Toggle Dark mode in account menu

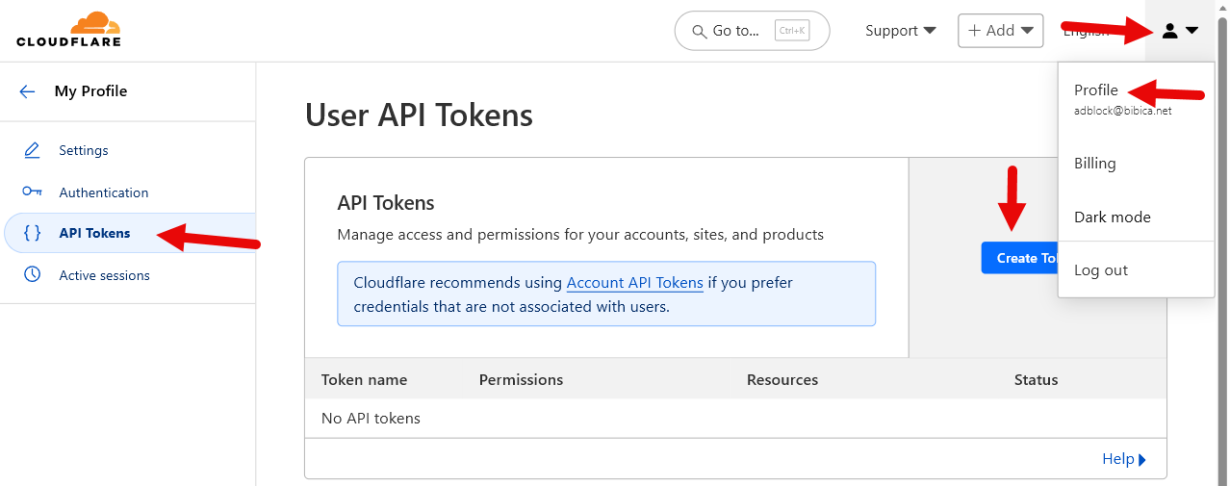click(x=1112, y=217)
